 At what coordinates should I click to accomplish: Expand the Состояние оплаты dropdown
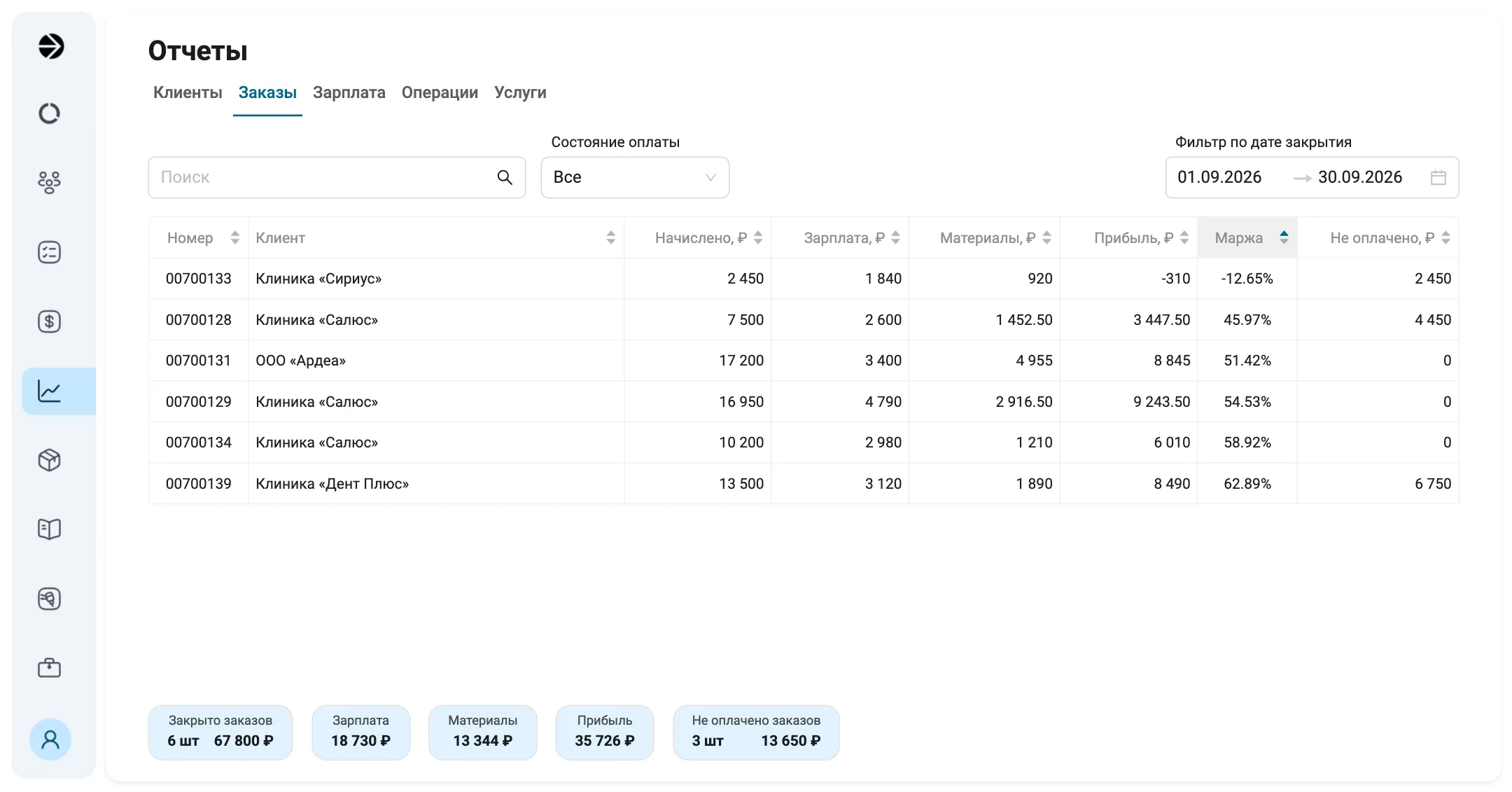click(635, 178)
